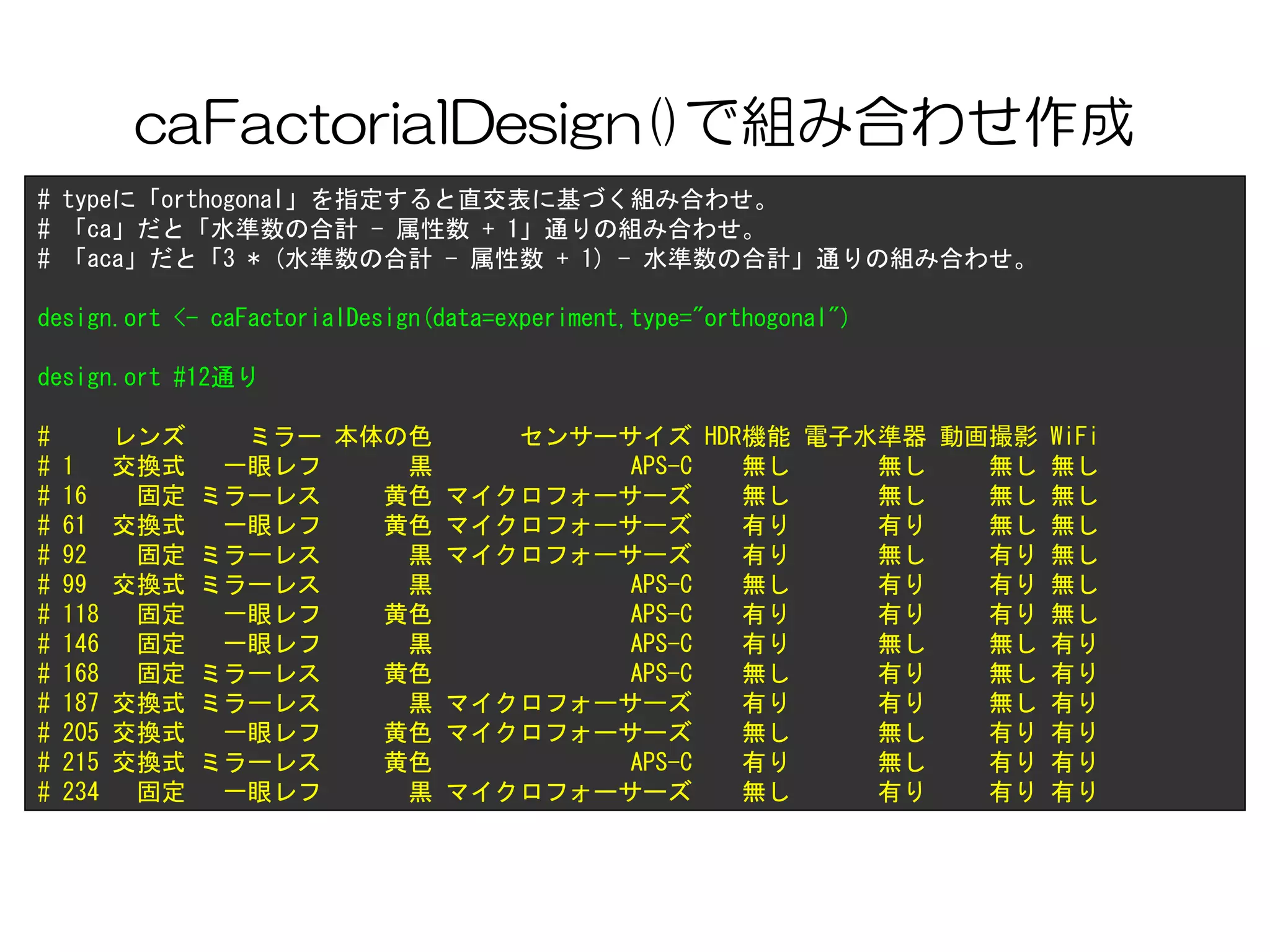Click 'マイクロフォーサーズ' in row 187

coord(569,703)
